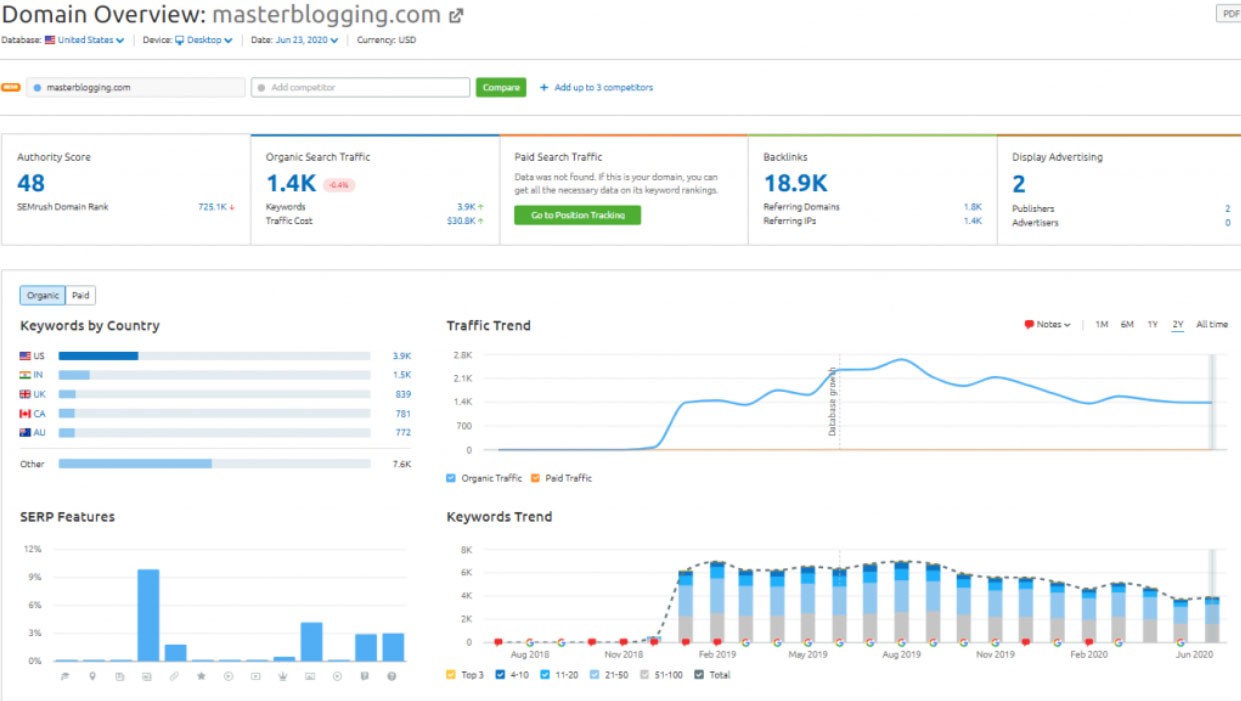The width and height of the screenshot is (1241, 701).
Task: Open masterblogging.com via external link icon
Action: pos(457,16)
